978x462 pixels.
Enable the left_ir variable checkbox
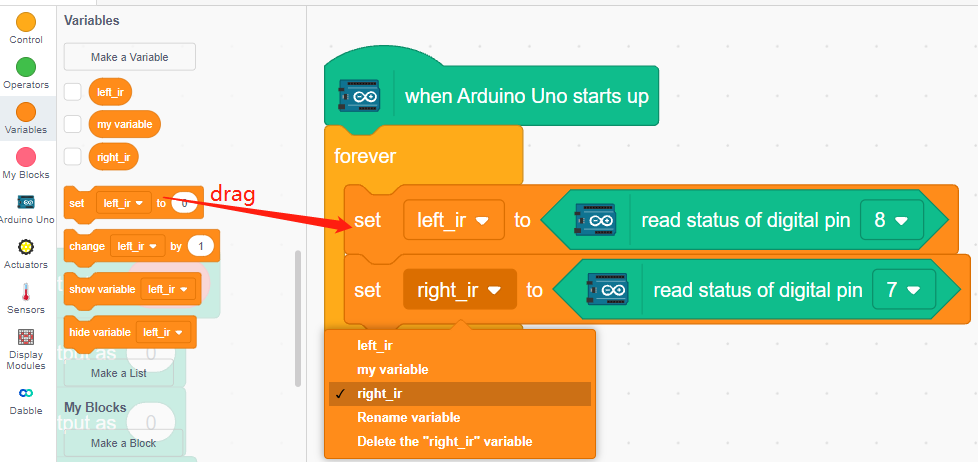pos(73,92)
